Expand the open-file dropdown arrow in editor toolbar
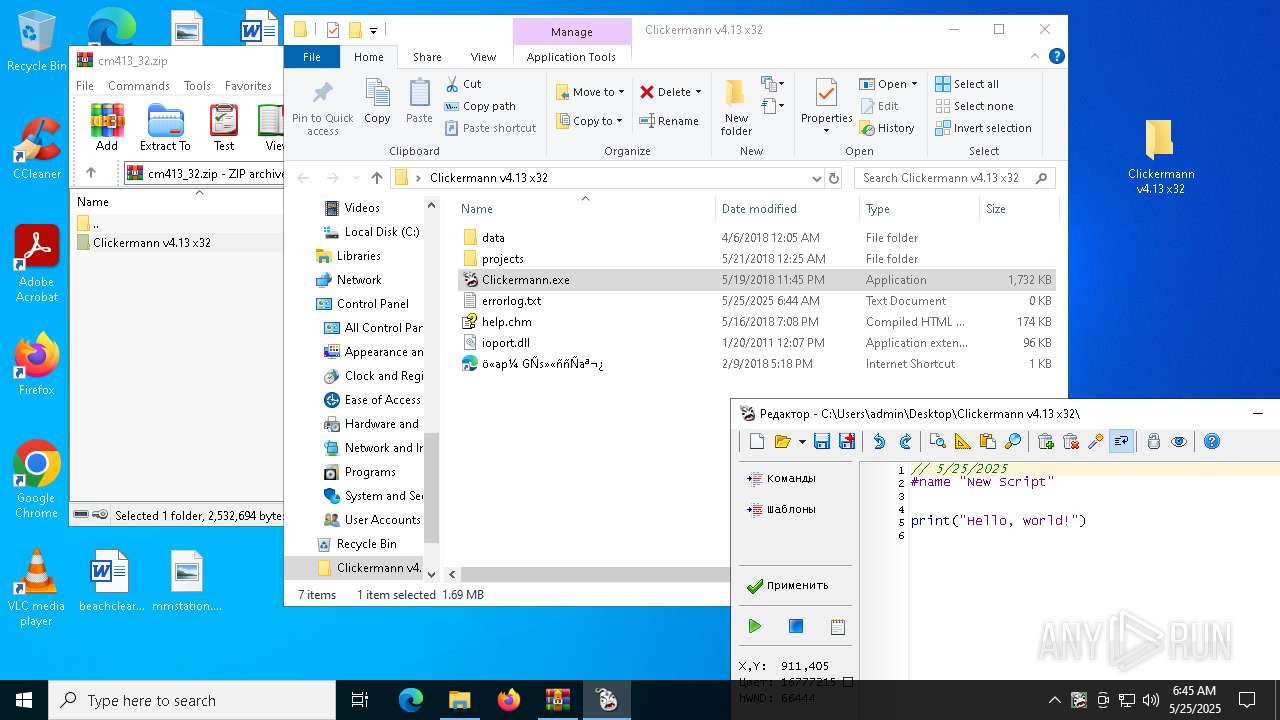The image size is (1280, 720). pos(801,442)
